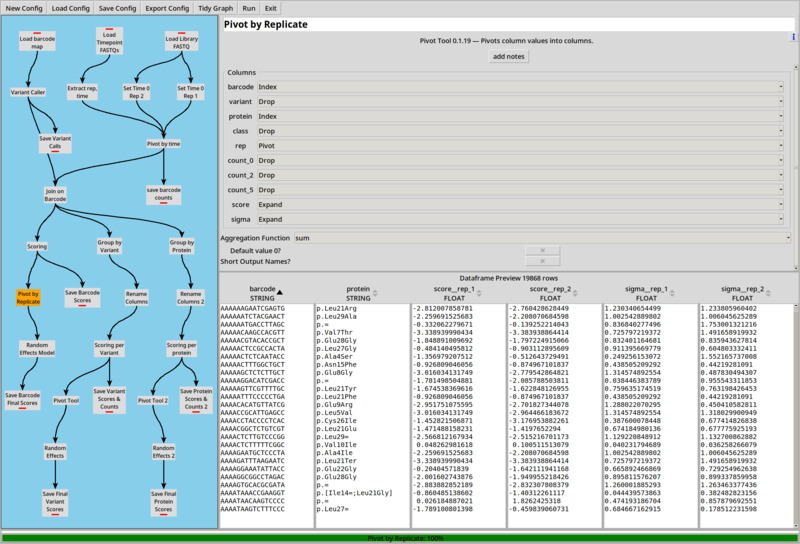Select the Pivot Tool node

(x=66, y=401)
